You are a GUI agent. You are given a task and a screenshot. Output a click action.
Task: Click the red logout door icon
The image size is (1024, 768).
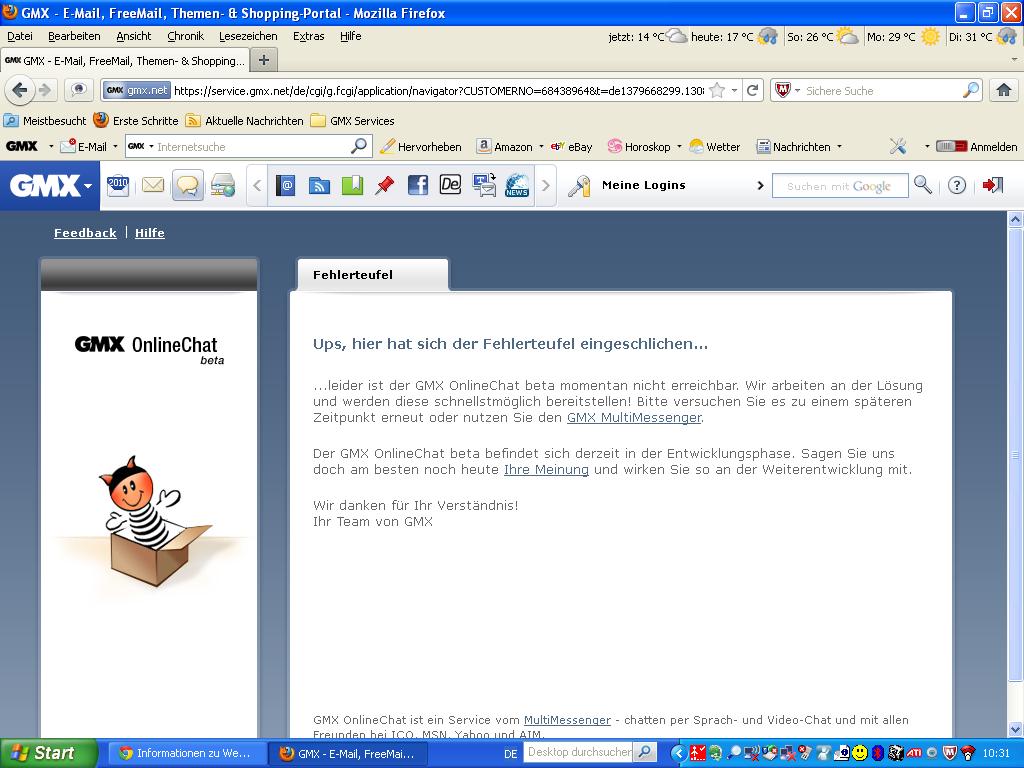pos(993,185)
